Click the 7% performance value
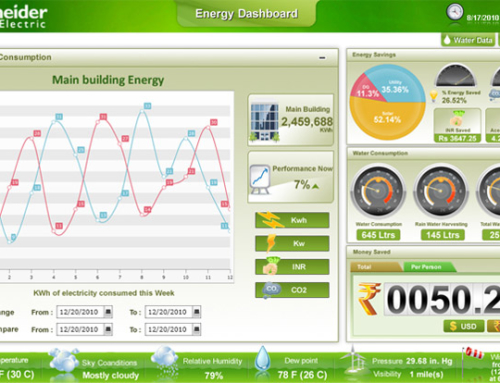The width and height of the screenshot is (500, 383). (302, 184)
